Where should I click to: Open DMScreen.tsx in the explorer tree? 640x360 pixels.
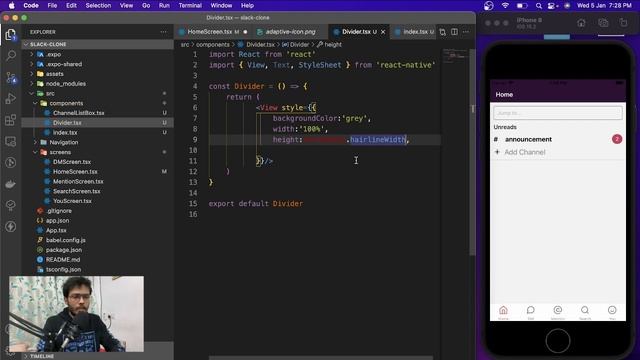72,162
